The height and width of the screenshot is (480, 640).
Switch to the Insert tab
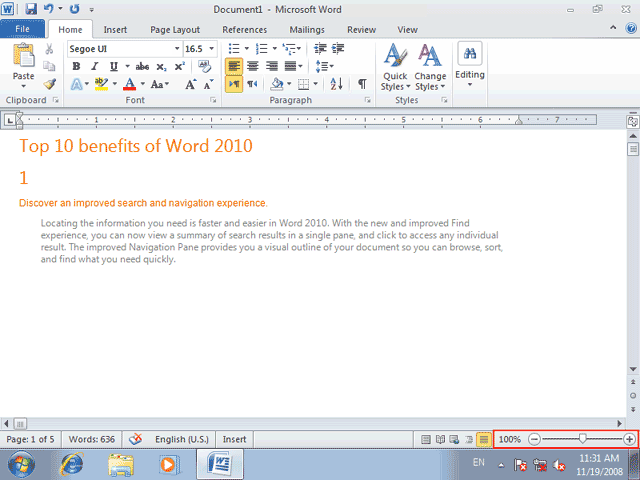click(x=115, y=30)
